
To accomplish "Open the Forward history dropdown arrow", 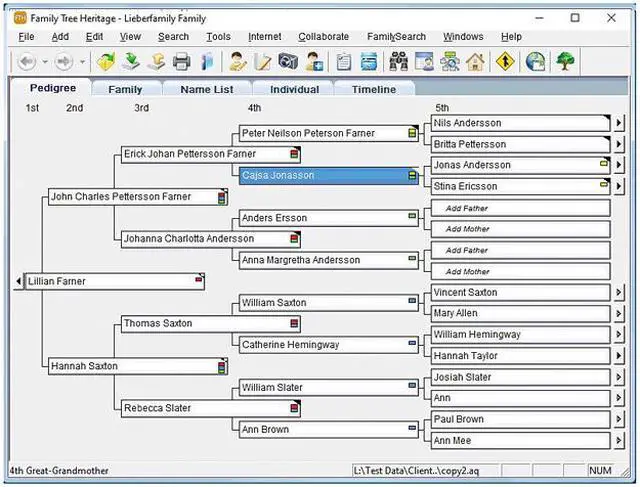I will pyautogui.click(x=82, y=62).
